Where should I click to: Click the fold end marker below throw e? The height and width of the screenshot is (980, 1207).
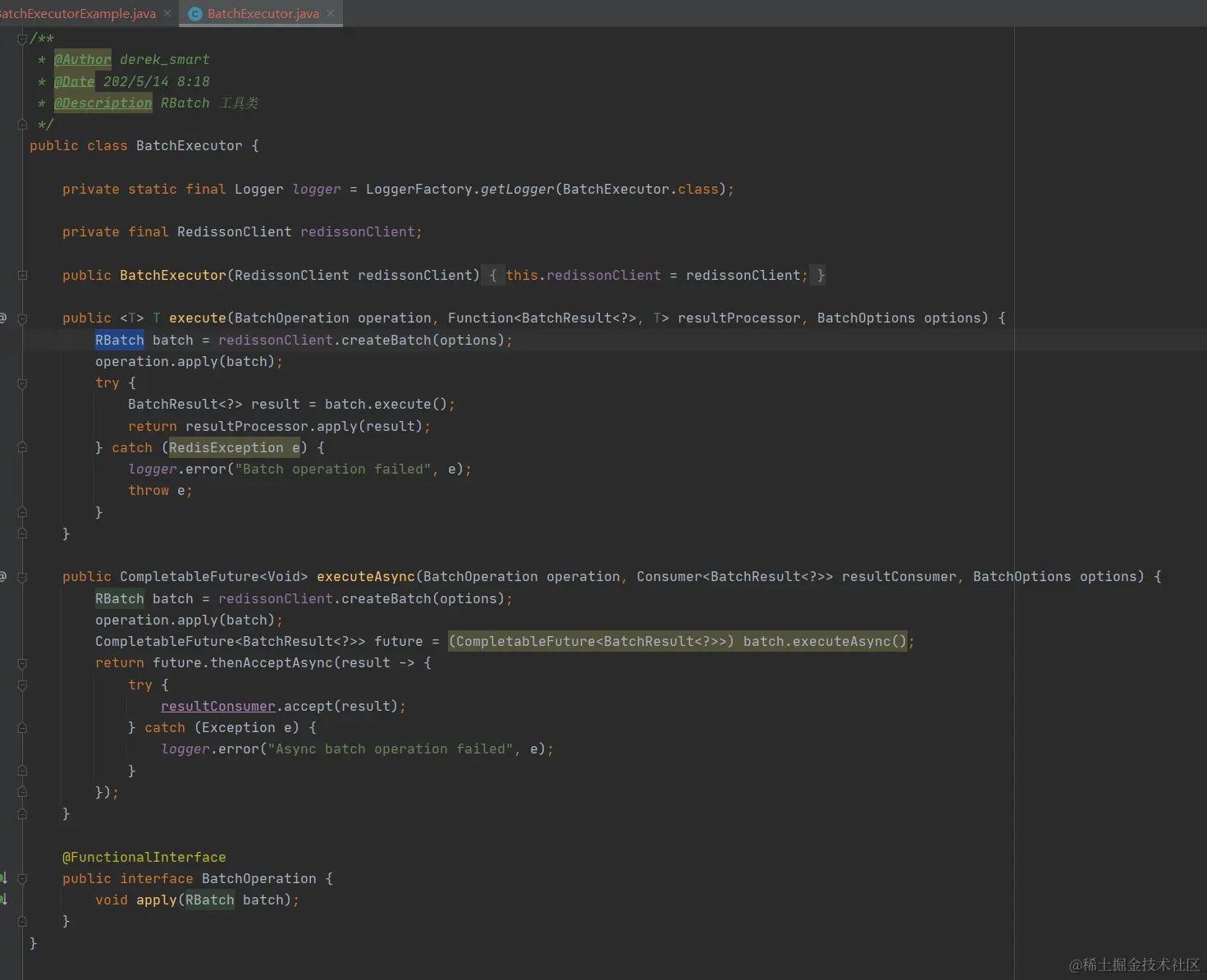coord(22,512)
